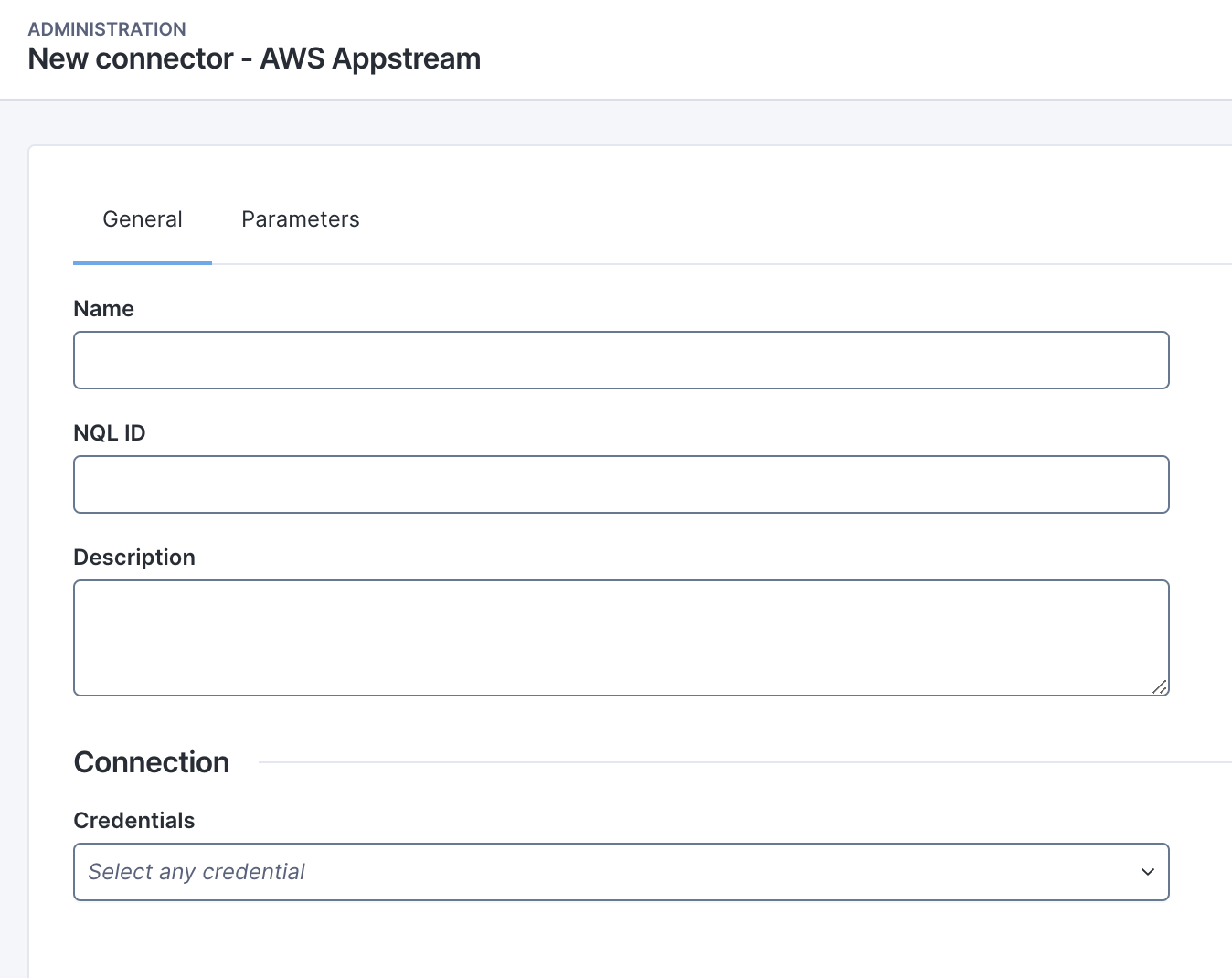Click the NQL ID field label
Screen dimensions: 1232x978
(110, 433)
